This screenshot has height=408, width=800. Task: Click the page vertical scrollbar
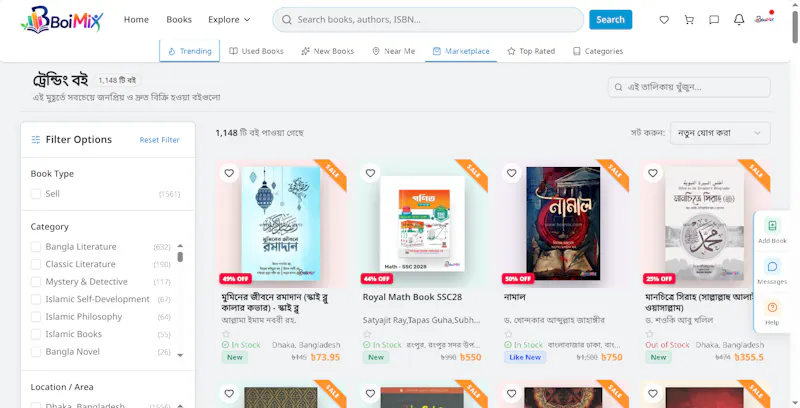(795, 26)
